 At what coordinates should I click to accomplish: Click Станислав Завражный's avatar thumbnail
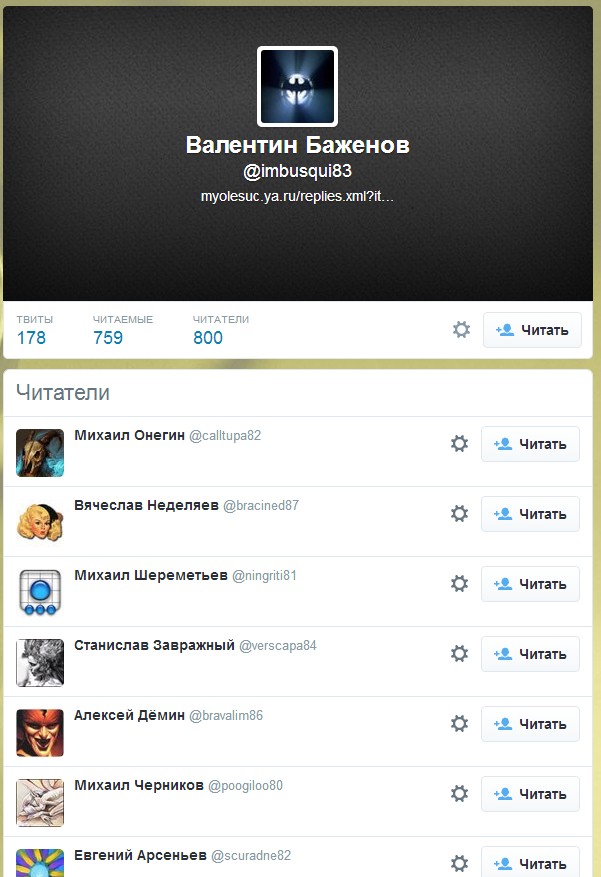(40, 663)
